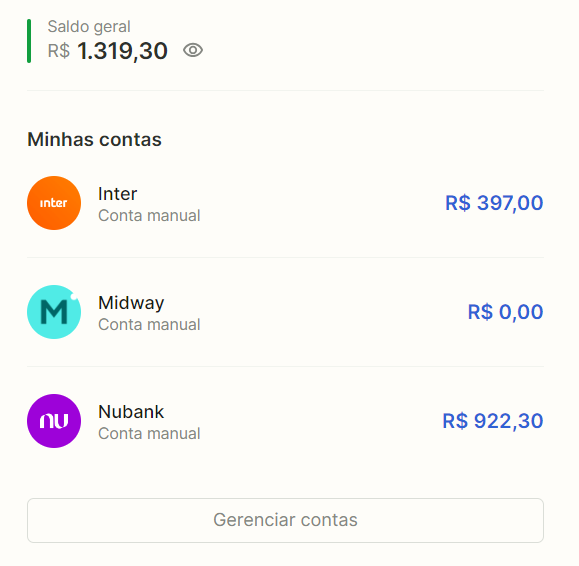Click Midway balance R$ 0,00
The height and width of the screenshot is (566, 579).
point(506,312)
